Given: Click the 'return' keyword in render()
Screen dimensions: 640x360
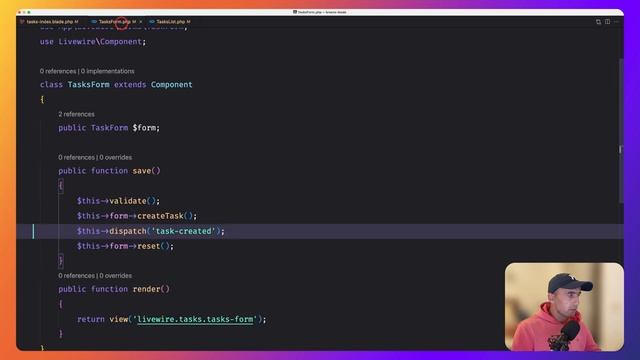Looking at the screenshot, I should 91,319.
